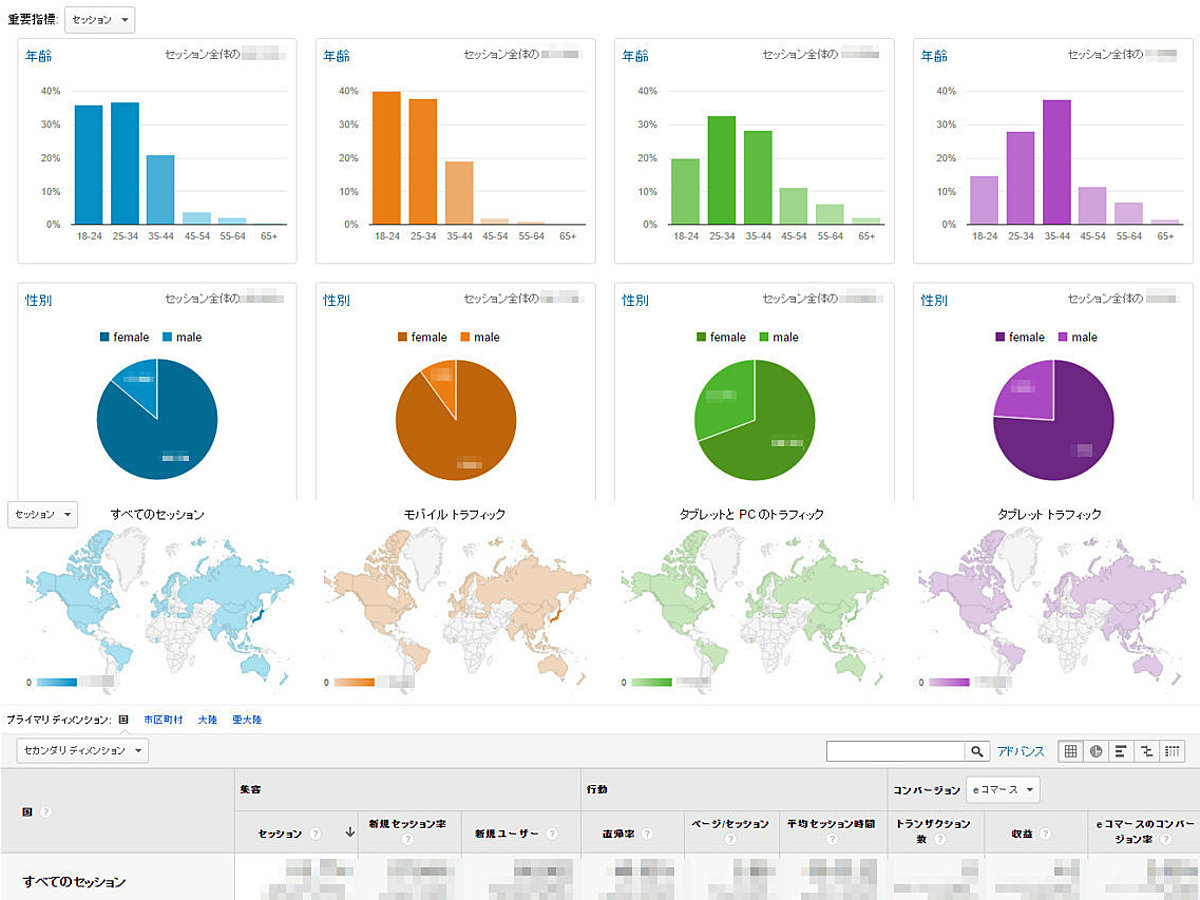Open 年齢 title of the blue chart
The height and width of the screenshot is (900, 1200).
pyautogui.click(x=38, y=56)
